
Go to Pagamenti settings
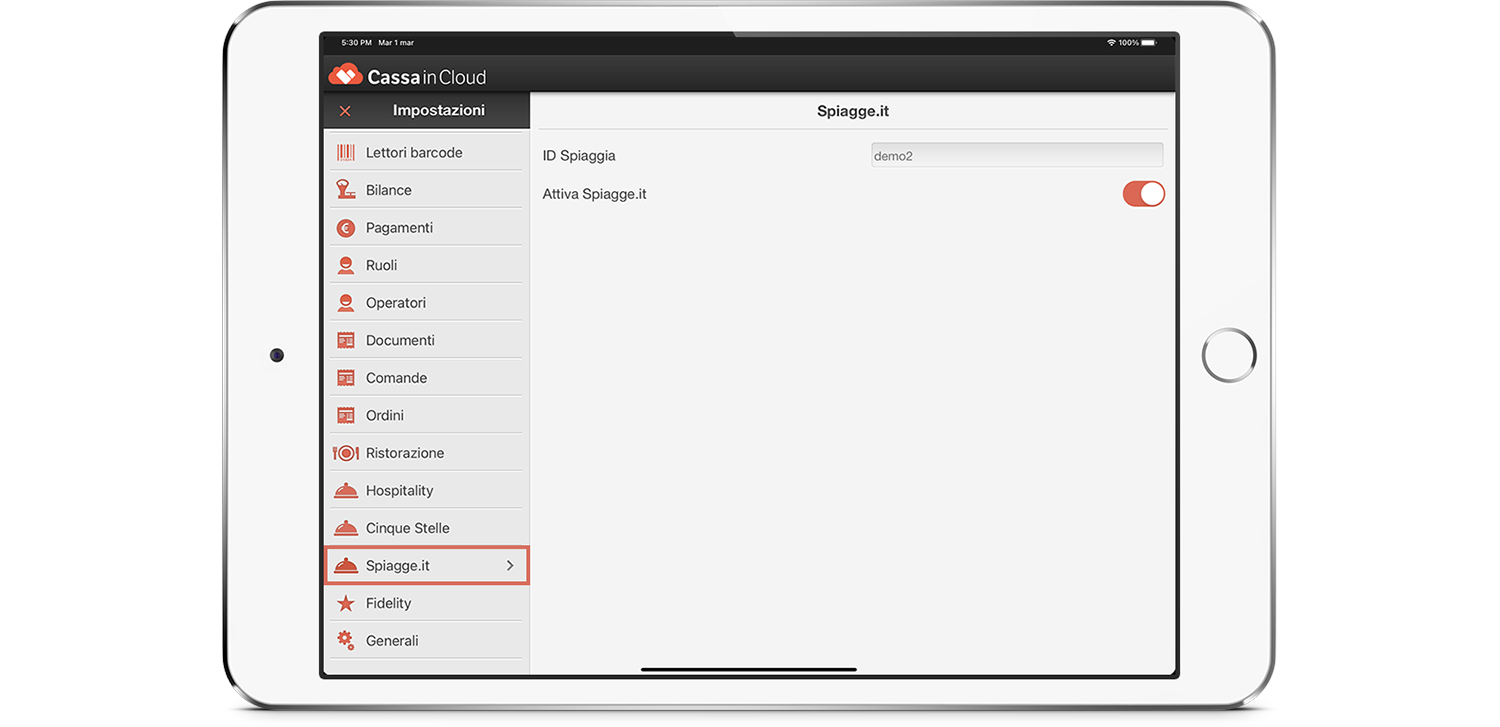tap(426, 228)
